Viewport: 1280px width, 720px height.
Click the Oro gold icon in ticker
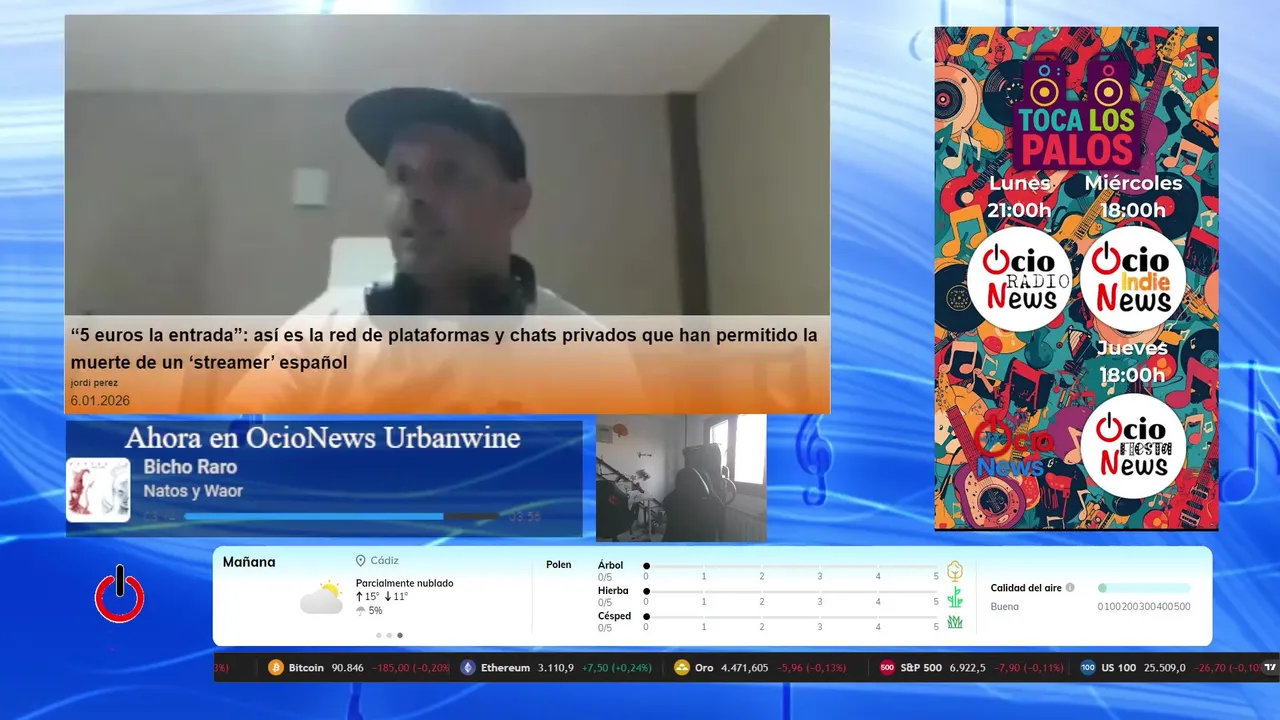(682, 668)
